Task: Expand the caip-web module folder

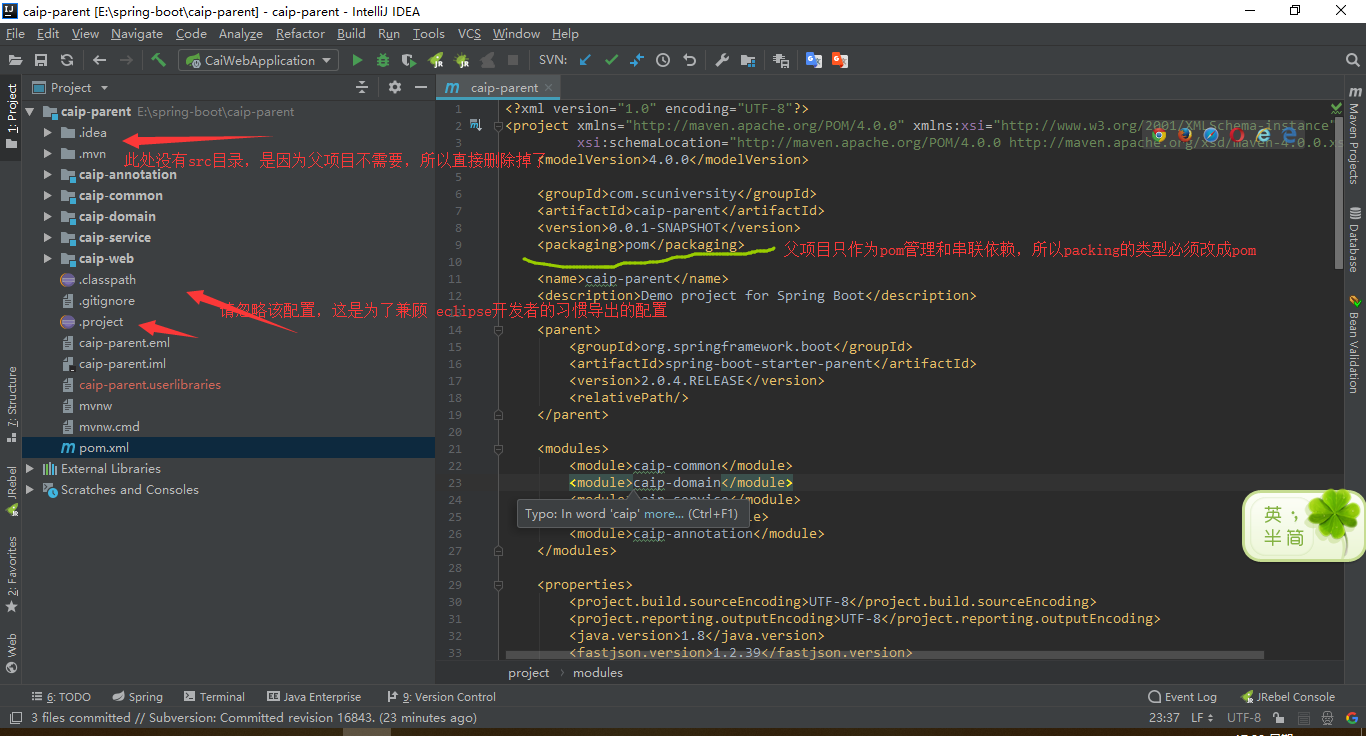Action: pos(46,258)
